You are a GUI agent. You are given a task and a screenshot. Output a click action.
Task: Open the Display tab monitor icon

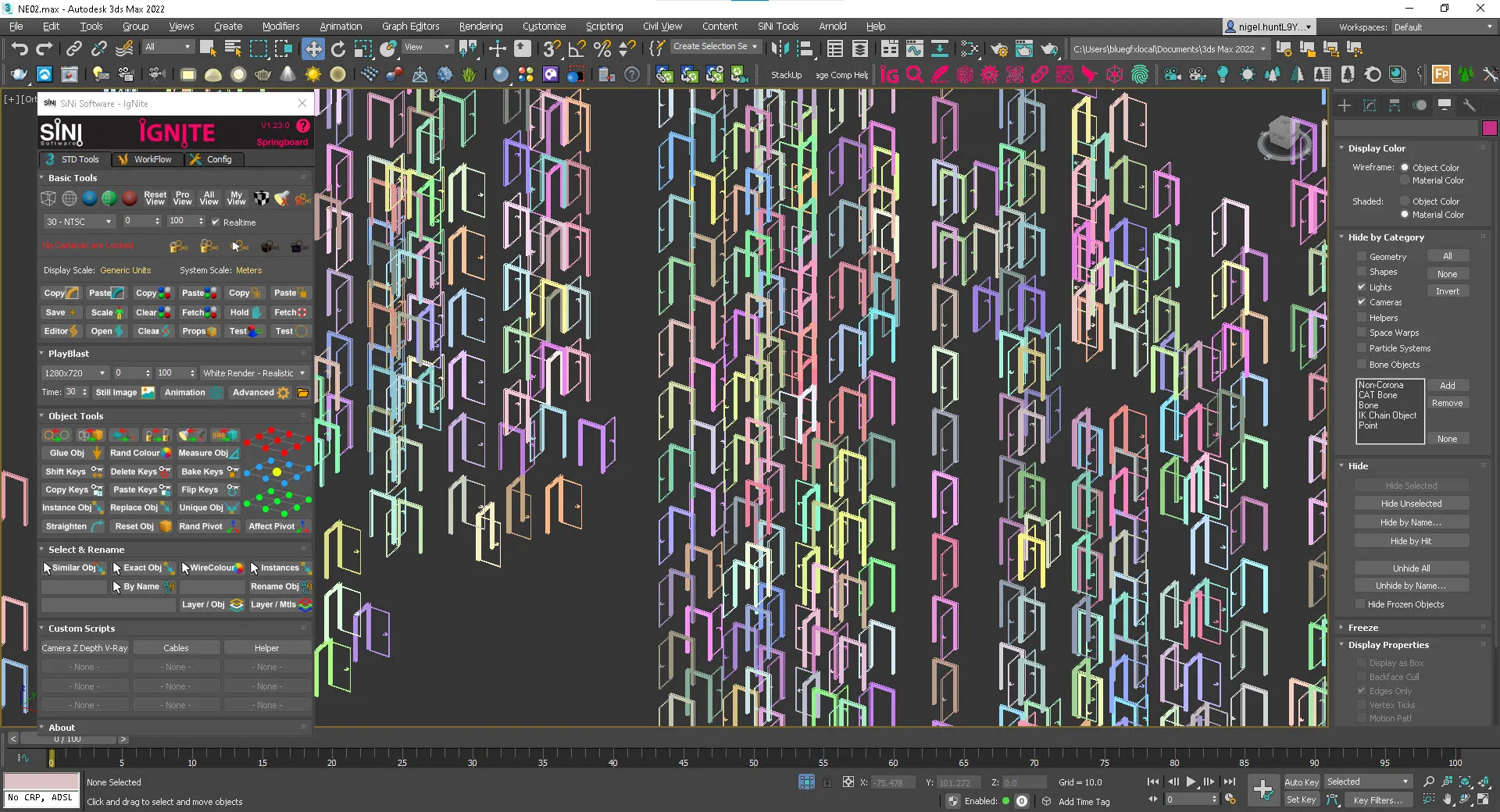tap(1445, 105)
